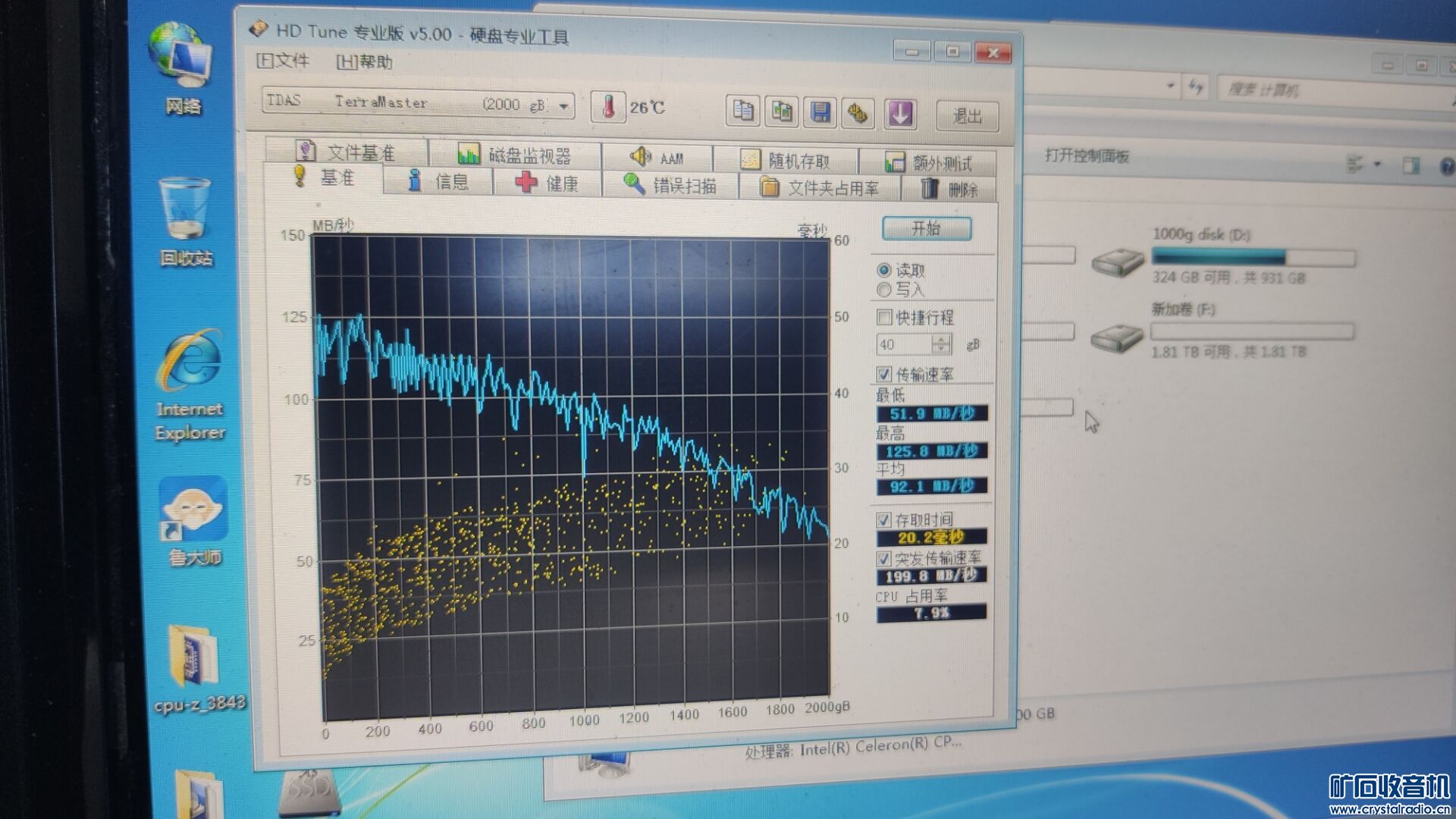Toggle 突发传输速率 burst rate checkbox
Image resolution: width=1456 pixels, height=819 pixels.
click(x=883, y=559)
